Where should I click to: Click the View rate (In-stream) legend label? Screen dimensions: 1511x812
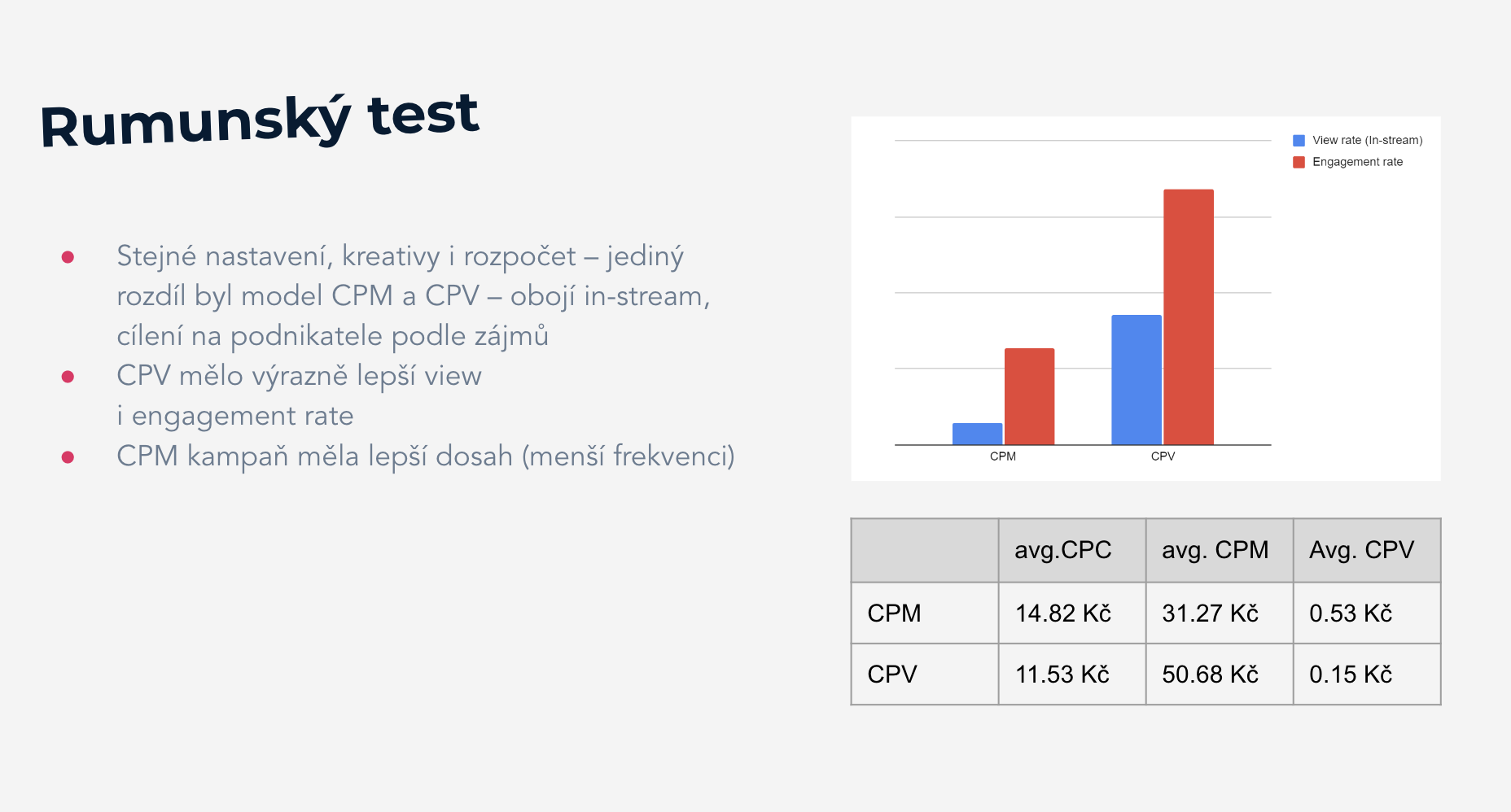coord(1368,141)
